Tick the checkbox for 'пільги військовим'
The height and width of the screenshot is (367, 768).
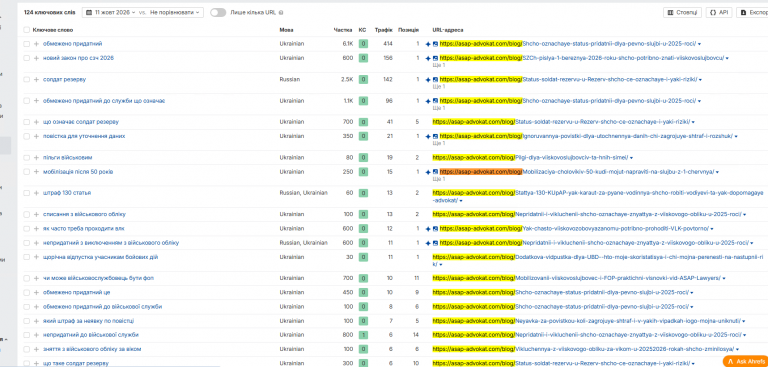[26, 158]
